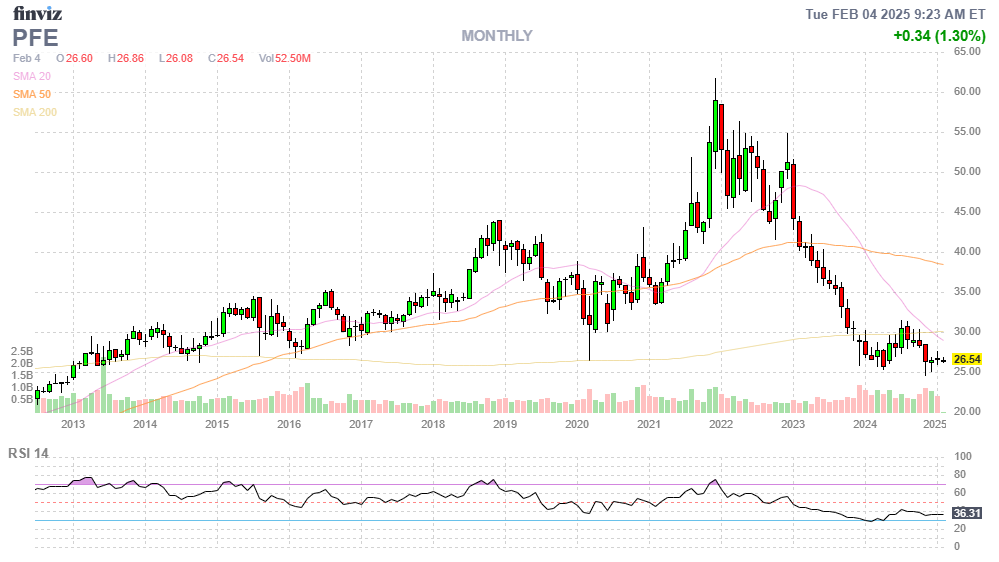Click the Vol 52.50M readout

coord(285,58)
